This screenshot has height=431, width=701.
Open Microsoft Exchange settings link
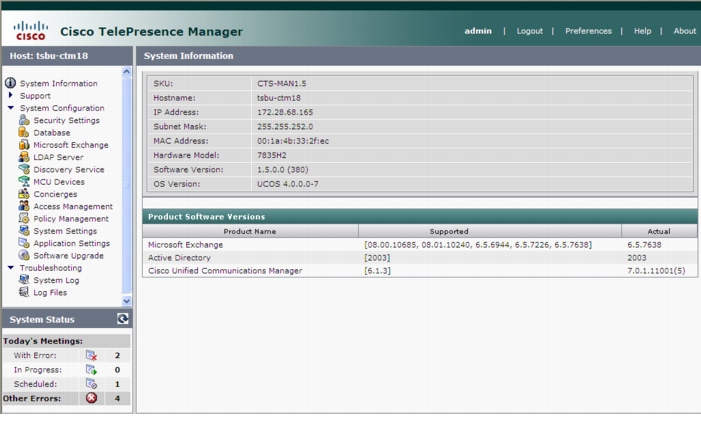point(71,145)
